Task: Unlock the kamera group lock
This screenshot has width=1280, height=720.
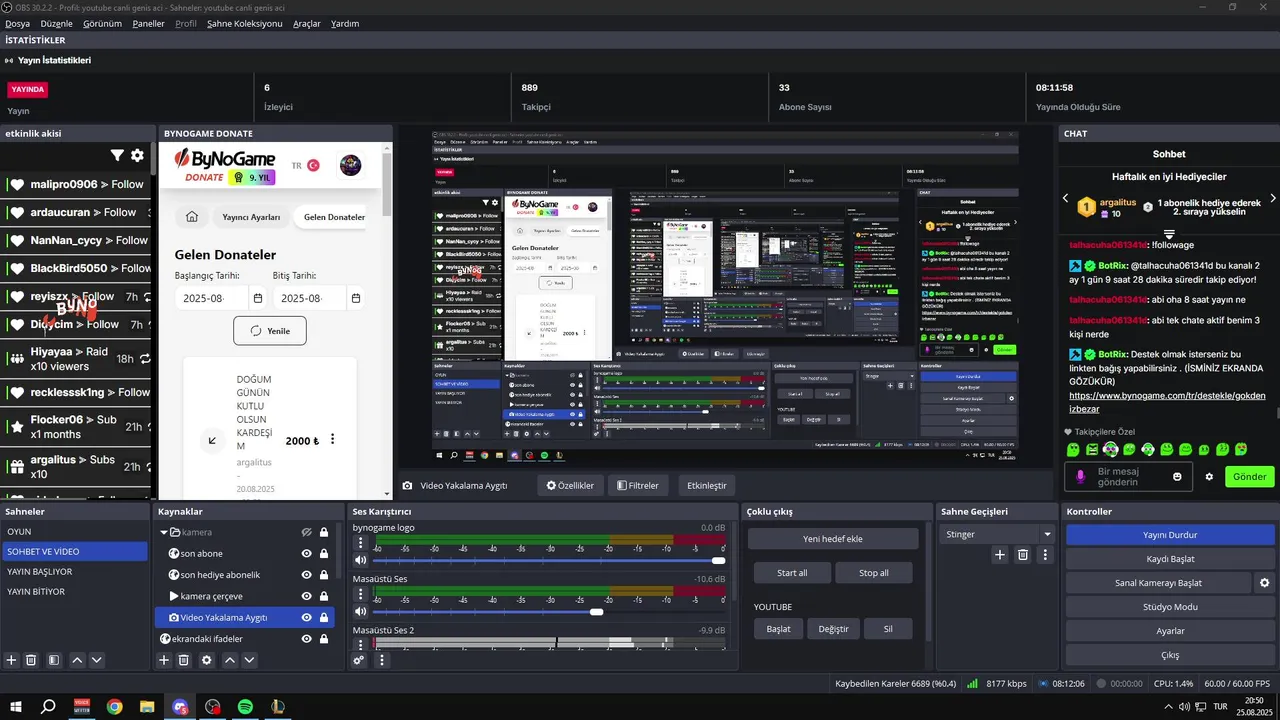Action: [324, 532]
